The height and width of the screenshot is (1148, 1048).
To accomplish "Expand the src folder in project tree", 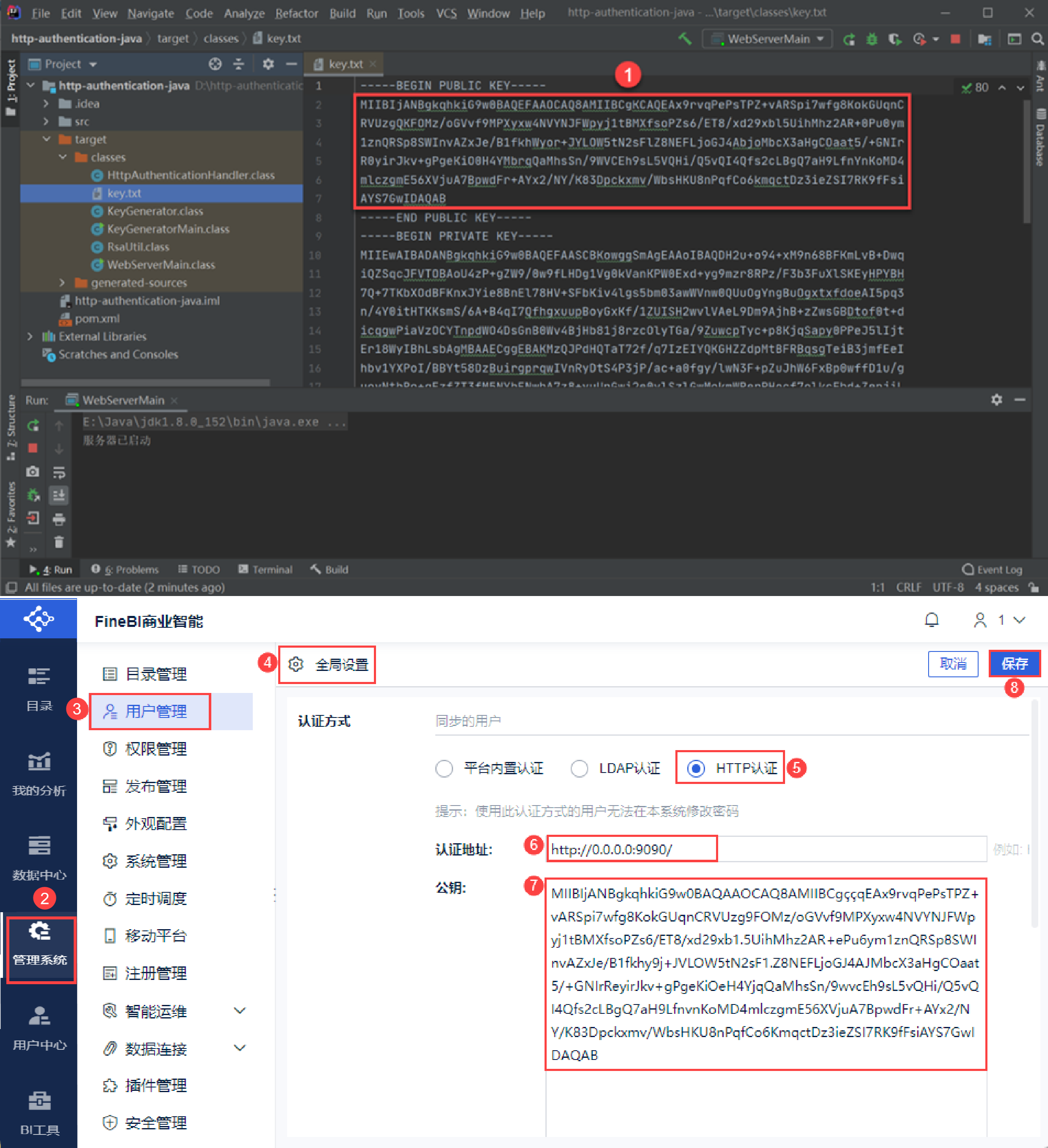I will (47, 121).
